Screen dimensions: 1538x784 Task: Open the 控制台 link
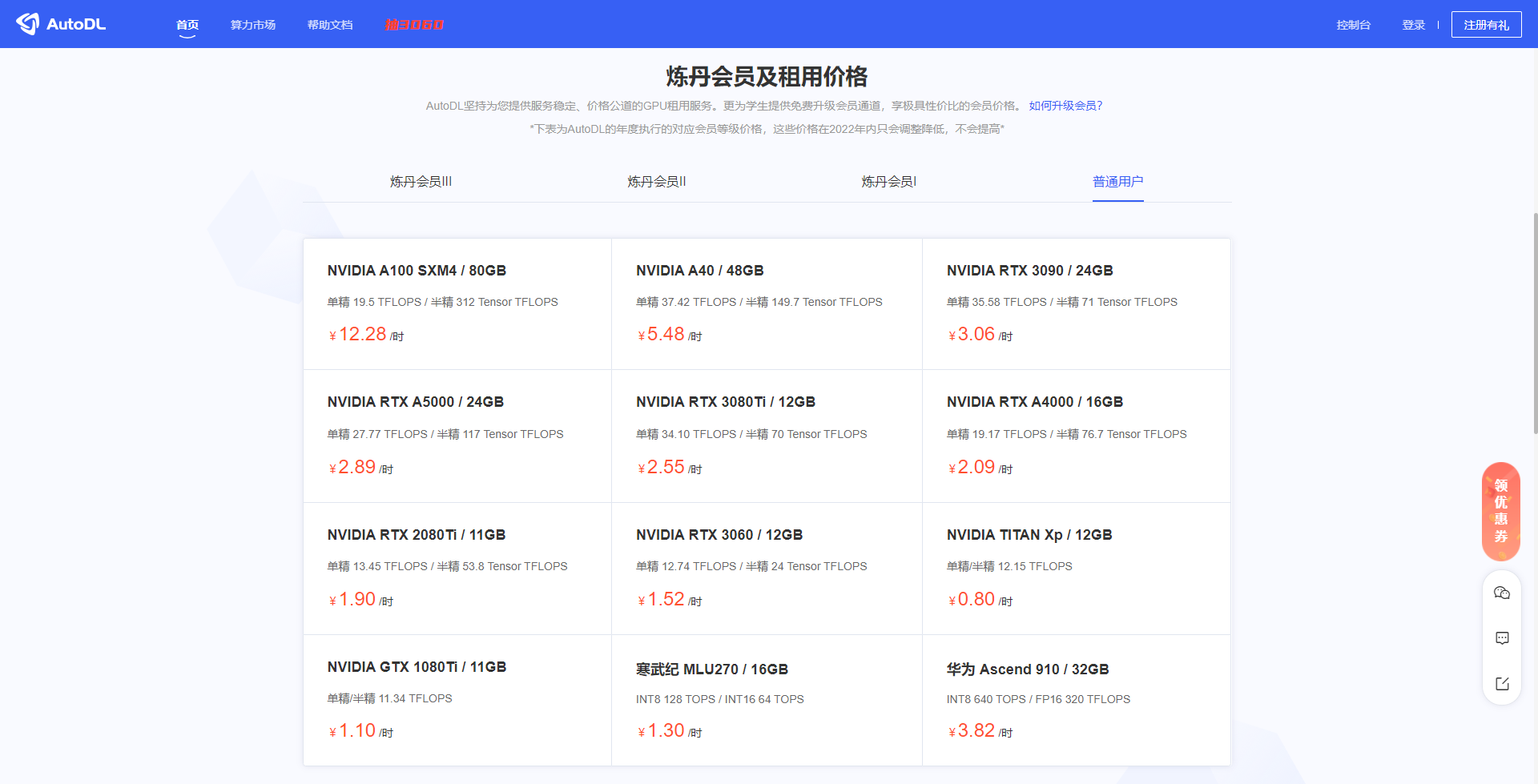(x=1353, y=25)
